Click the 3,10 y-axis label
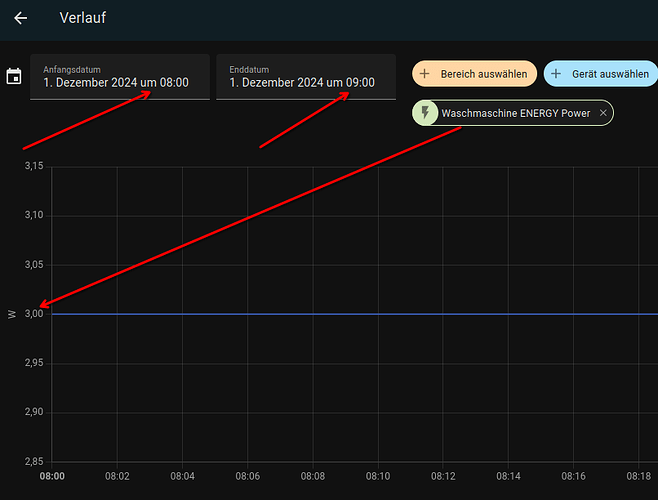Screen dimensions: 658x500 click(x=34, y=215)
